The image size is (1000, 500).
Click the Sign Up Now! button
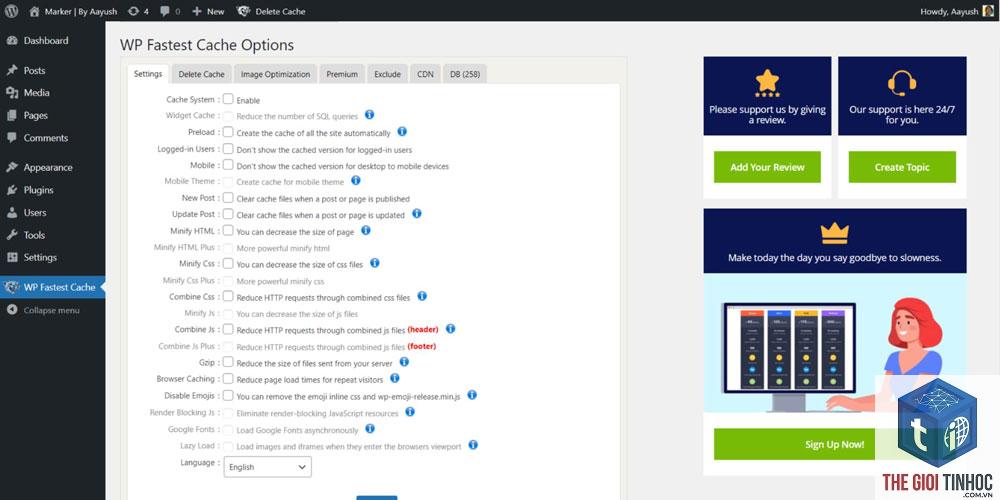pos(835,445)
